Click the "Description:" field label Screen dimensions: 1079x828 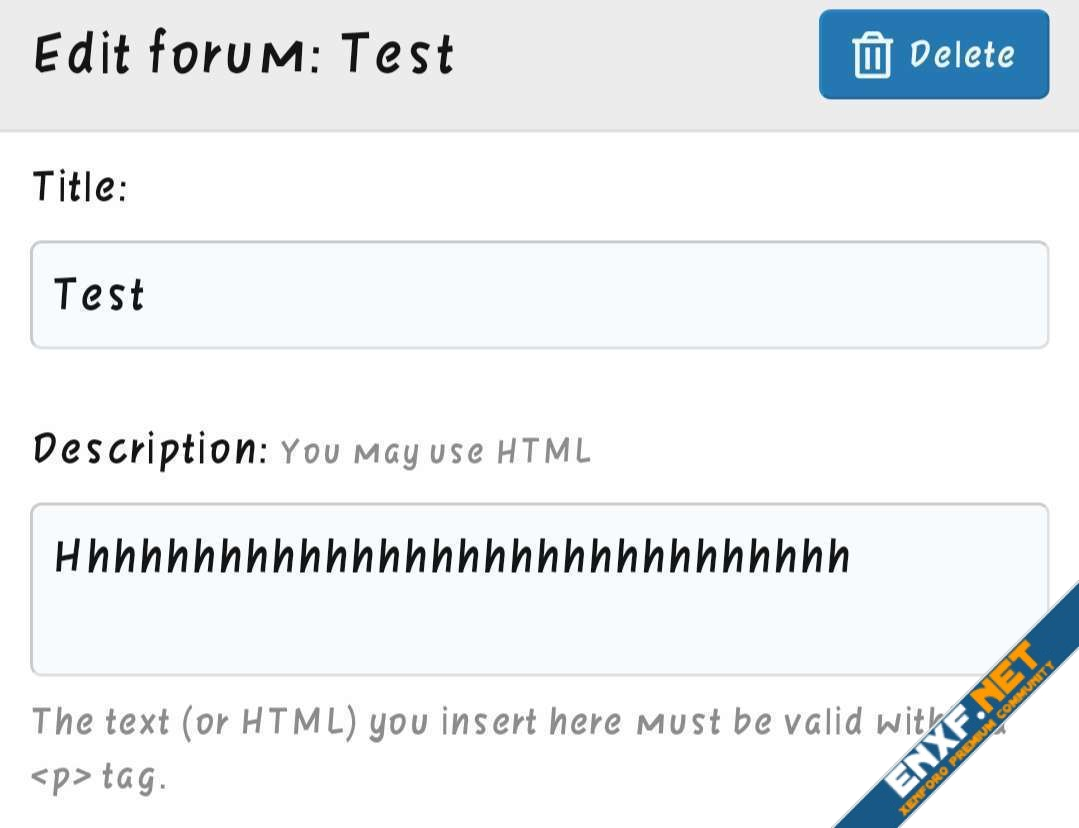click(x=150, y=449)
